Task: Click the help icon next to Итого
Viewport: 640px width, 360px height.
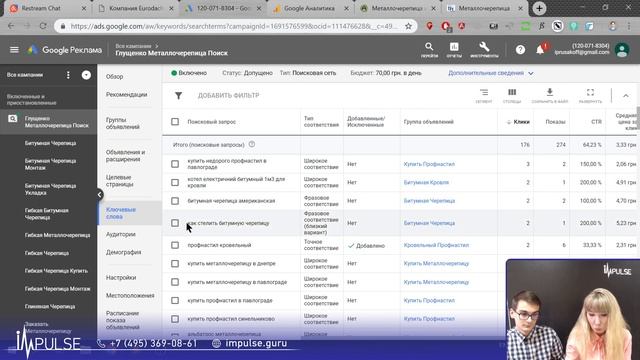Action: [252, 144]
